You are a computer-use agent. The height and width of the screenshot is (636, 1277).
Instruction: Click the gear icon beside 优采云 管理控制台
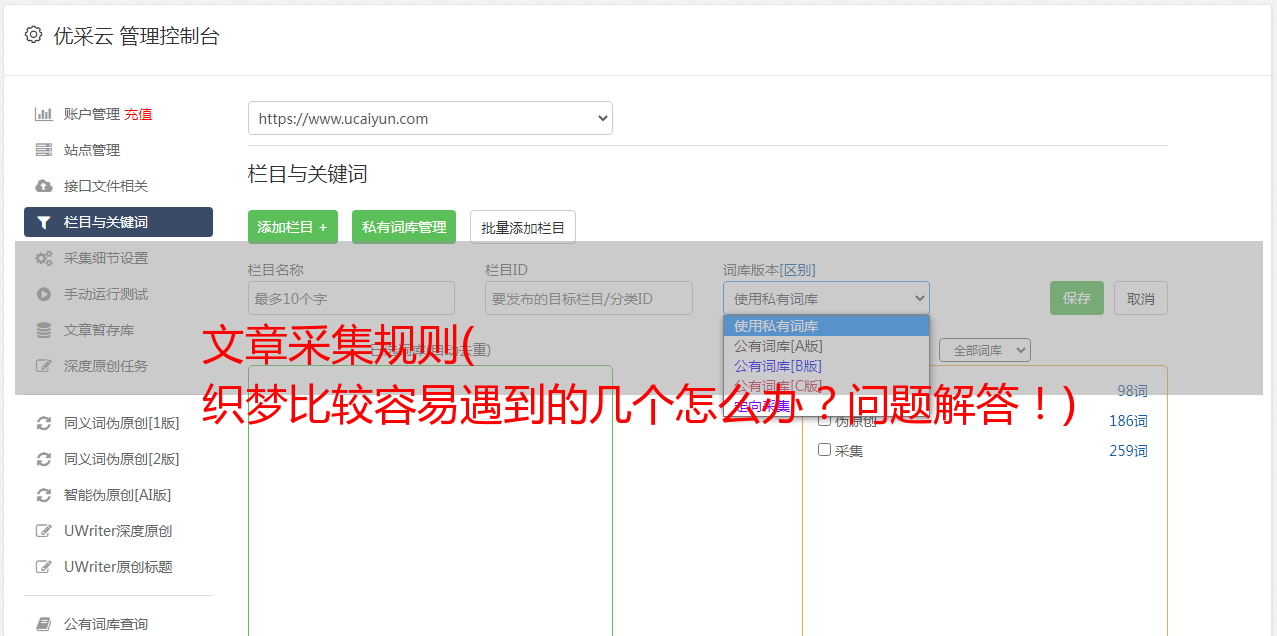(x=33, y=35)
